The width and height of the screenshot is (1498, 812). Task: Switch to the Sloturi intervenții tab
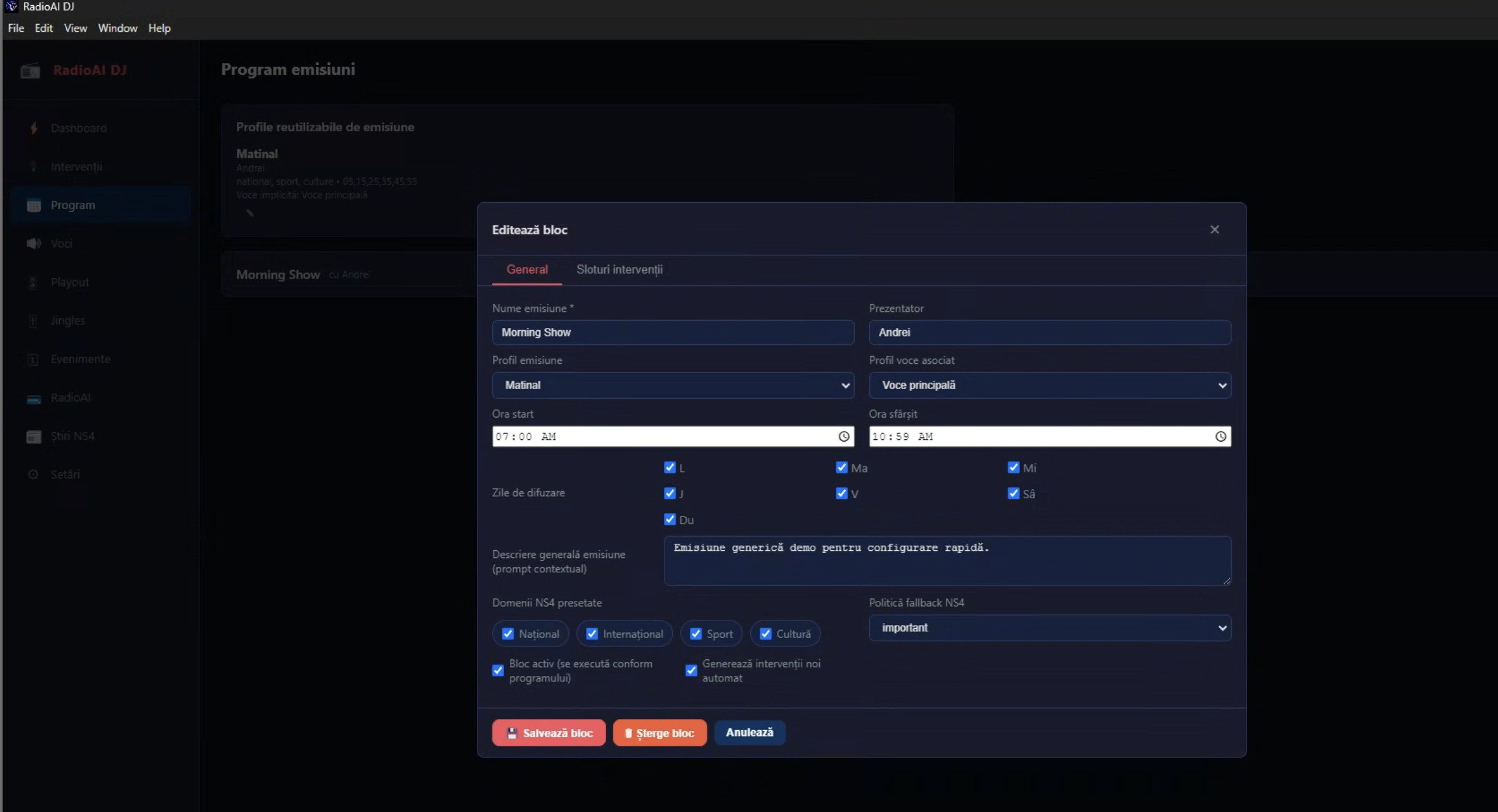point(619,270)
